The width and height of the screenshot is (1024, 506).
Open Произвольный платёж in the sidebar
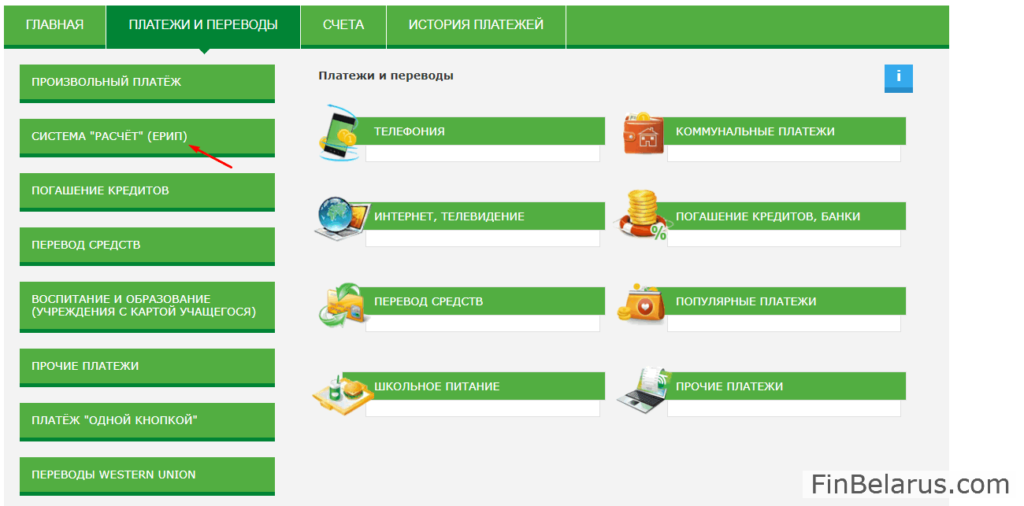[146, 82]
